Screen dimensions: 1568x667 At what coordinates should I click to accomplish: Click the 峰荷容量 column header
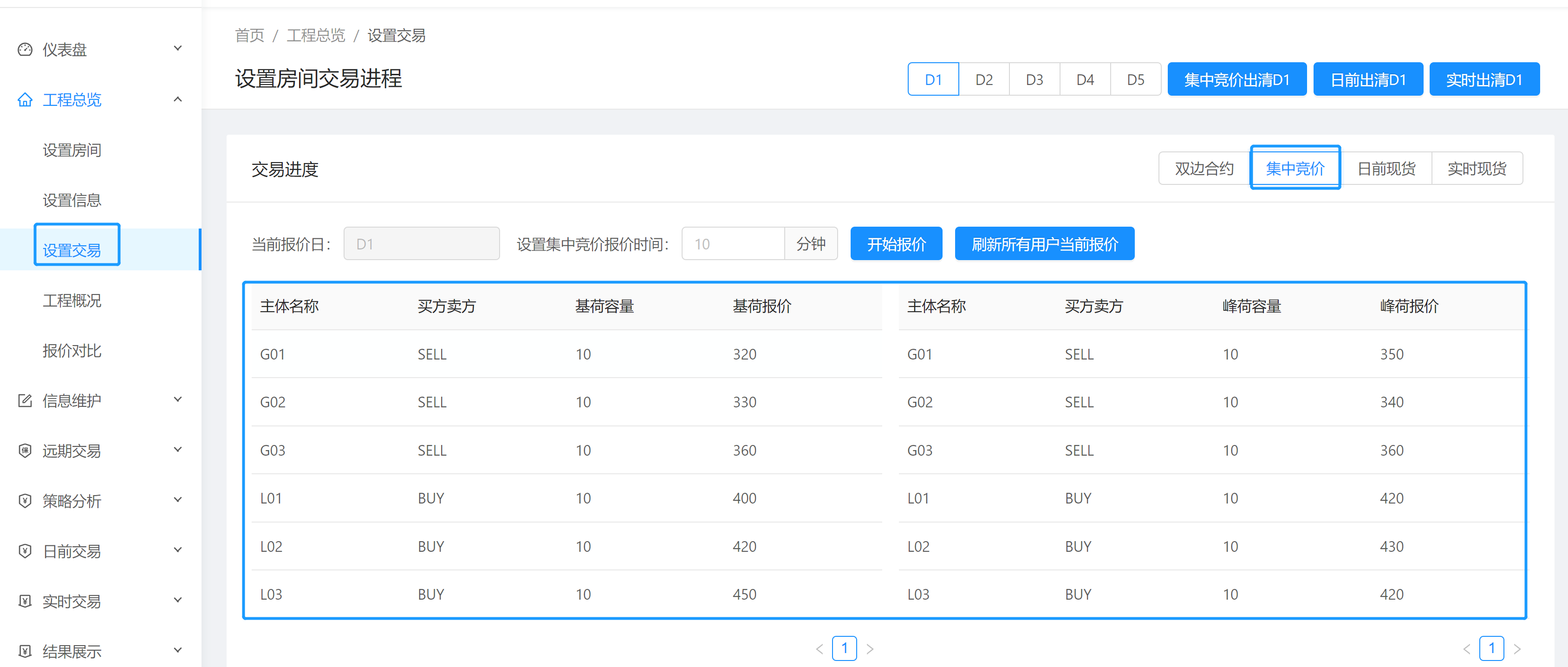pyautogui.click(x=1251, y=306)
